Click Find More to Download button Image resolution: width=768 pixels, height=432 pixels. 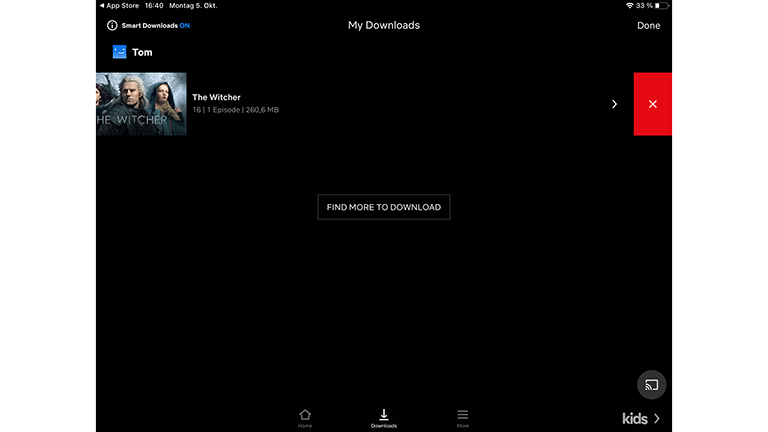pyautogui.click(x=384, y=207)
